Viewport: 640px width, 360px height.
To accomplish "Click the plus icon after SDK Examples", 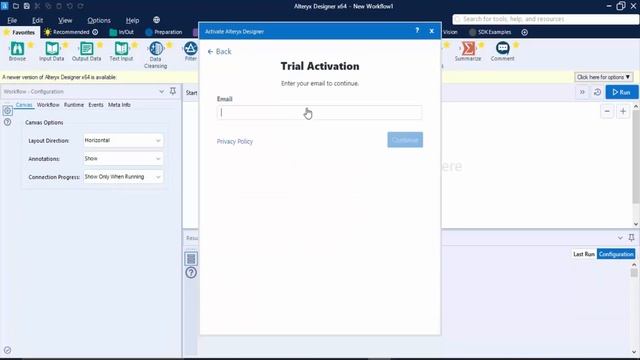I will pyautogui.click(x=524, y=32).
